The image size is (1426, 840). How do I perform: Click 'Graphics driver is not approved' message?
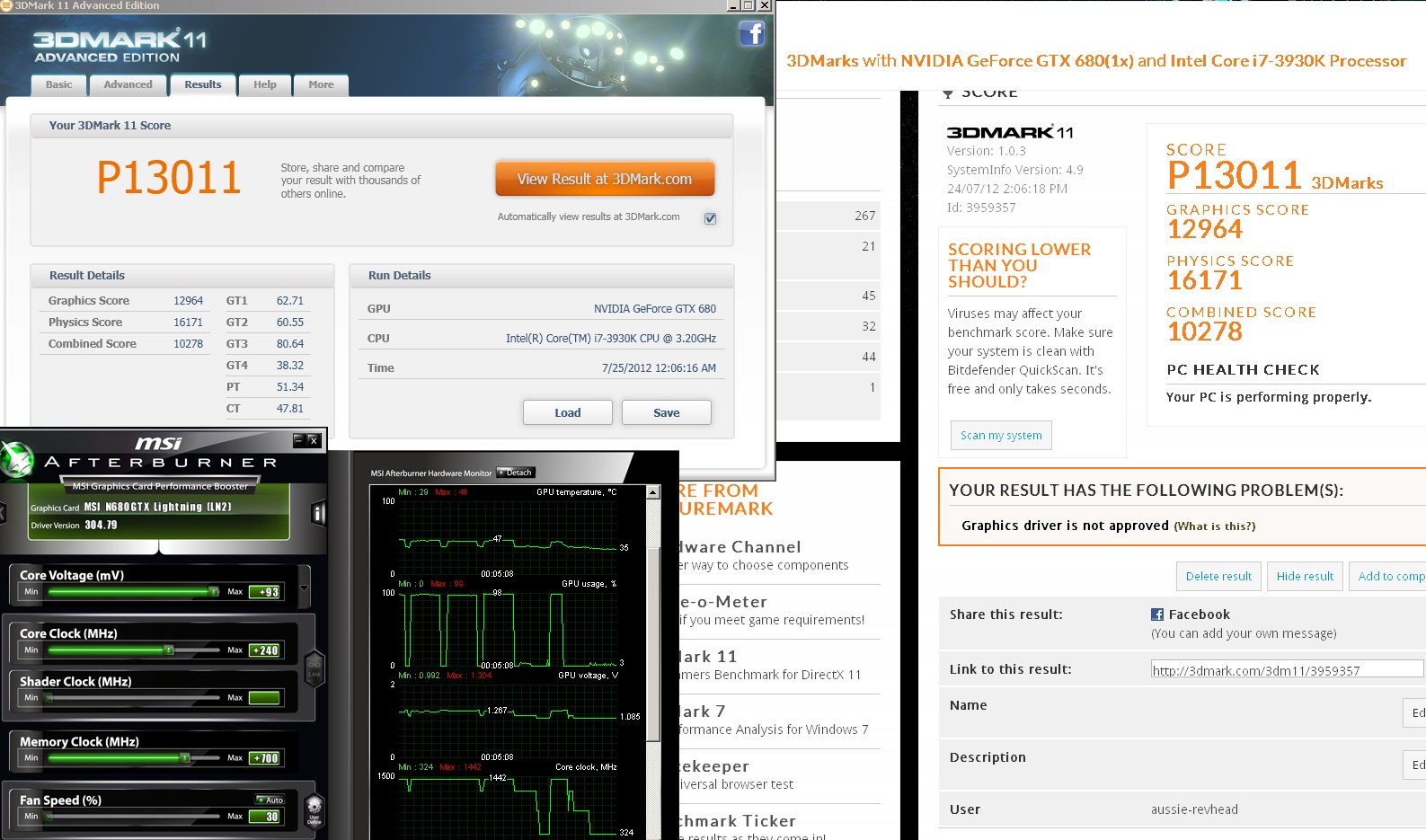[1065, 526]
